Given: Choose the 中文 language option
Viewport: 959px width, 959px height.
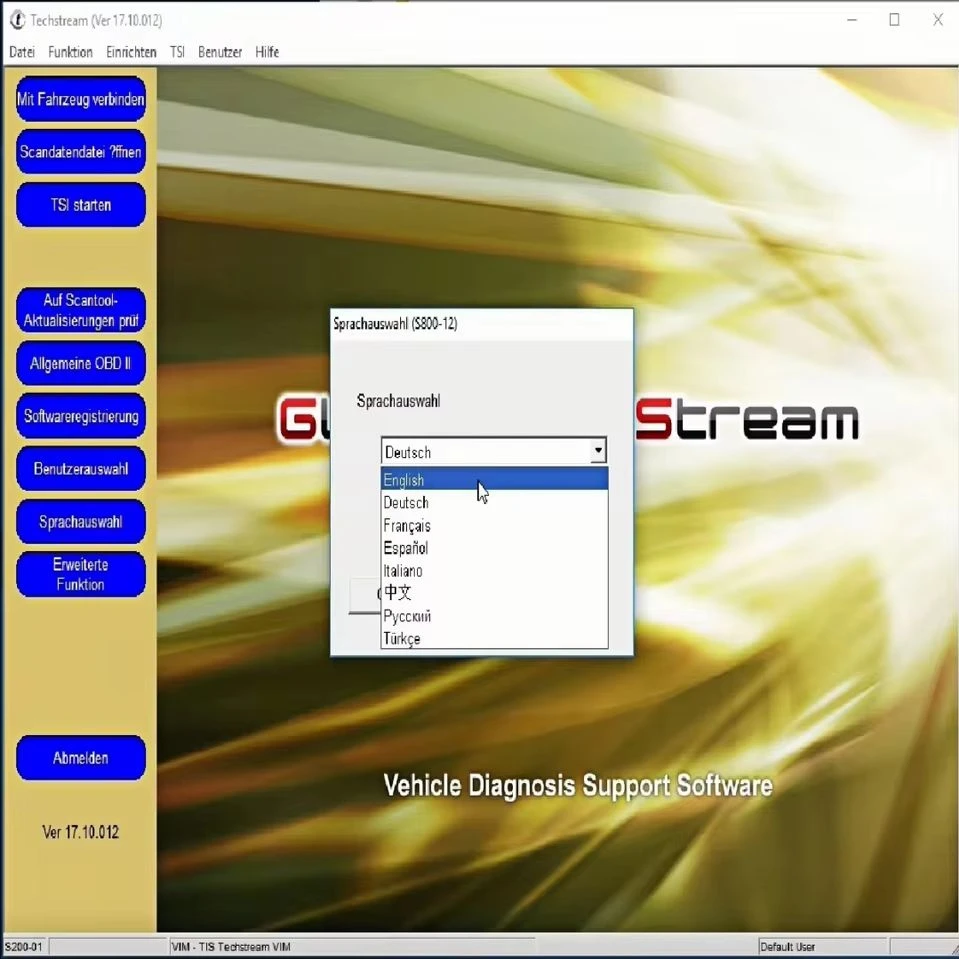Looking at the screenshot, I should click(x=494, y=593).
